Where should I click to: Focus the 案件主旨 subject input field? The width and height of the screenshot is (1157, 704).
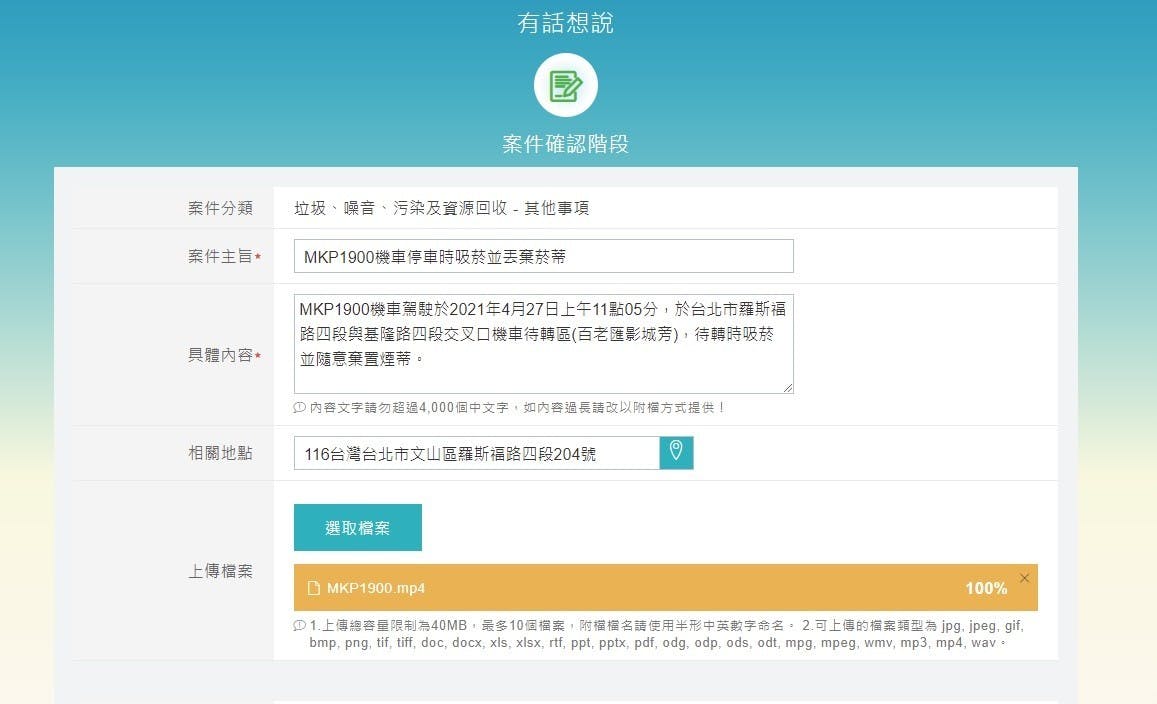click(x=543, y=256)
